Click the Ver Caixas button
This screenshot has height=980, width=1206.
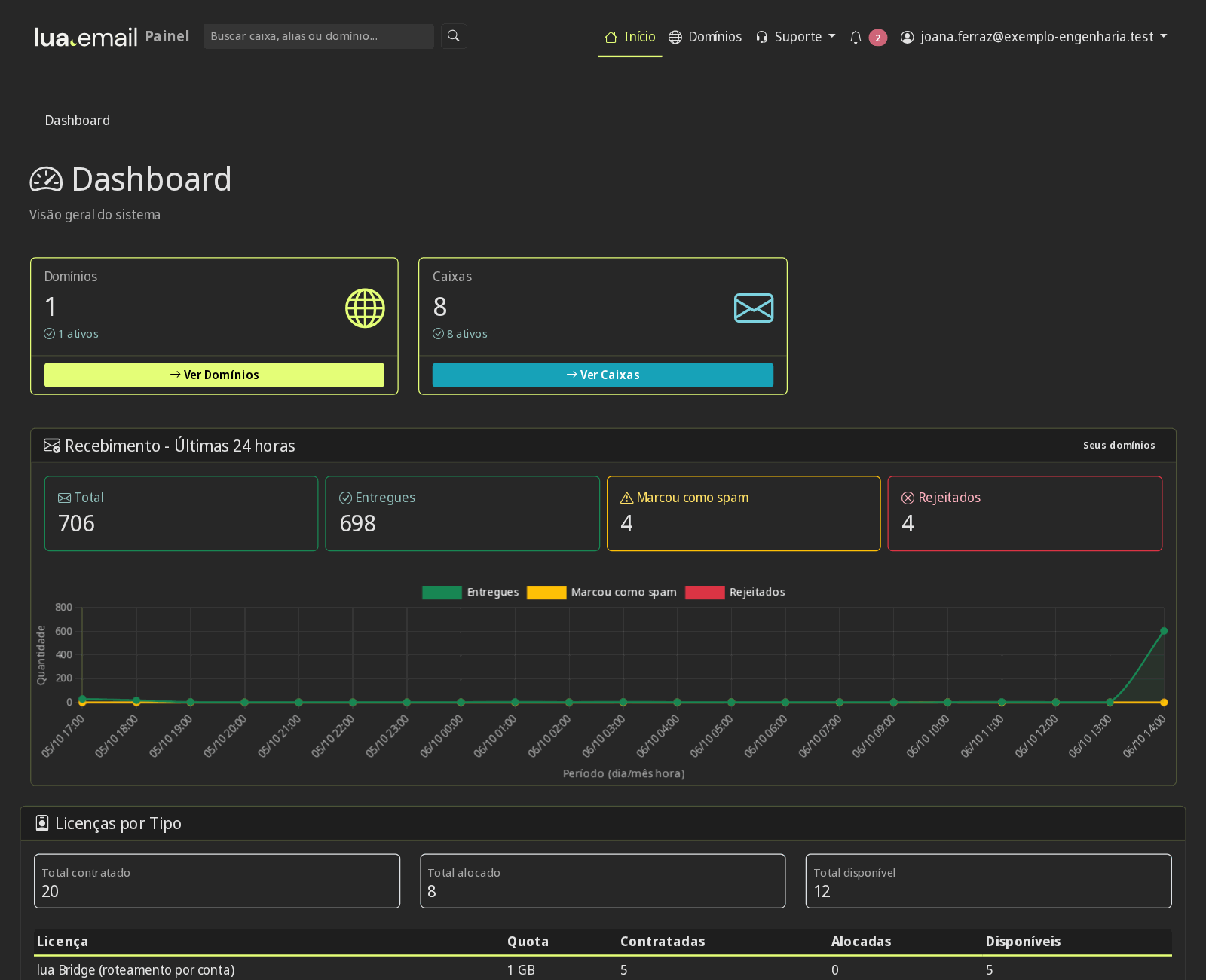(603, 375)
